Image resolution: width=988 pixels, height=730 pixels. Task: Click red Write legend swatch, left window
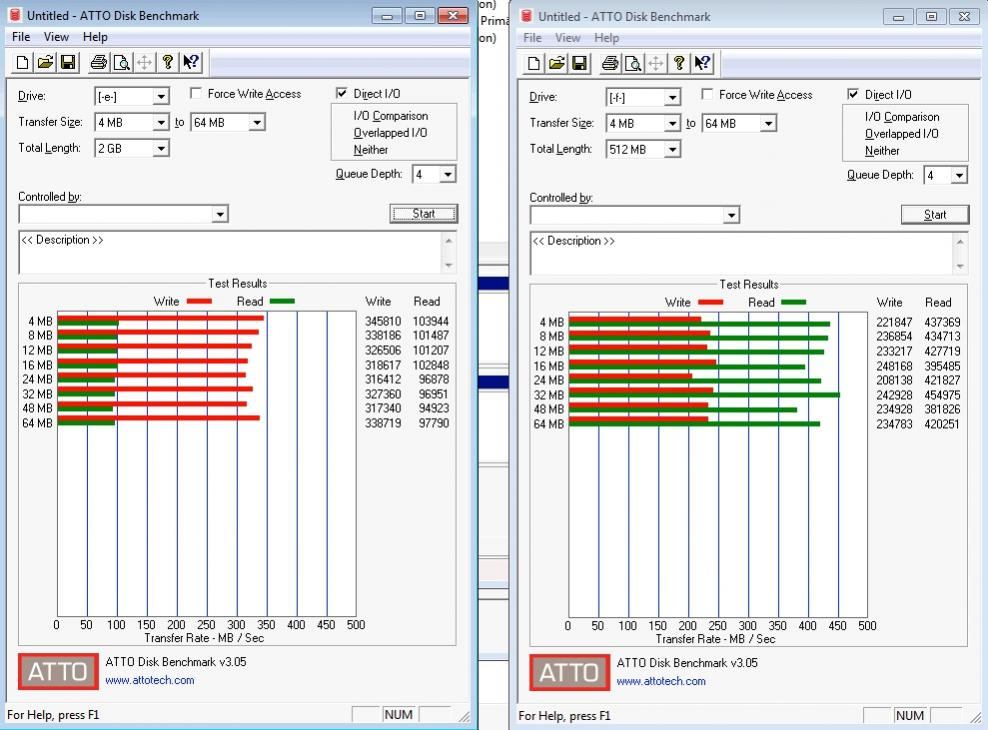199,301
